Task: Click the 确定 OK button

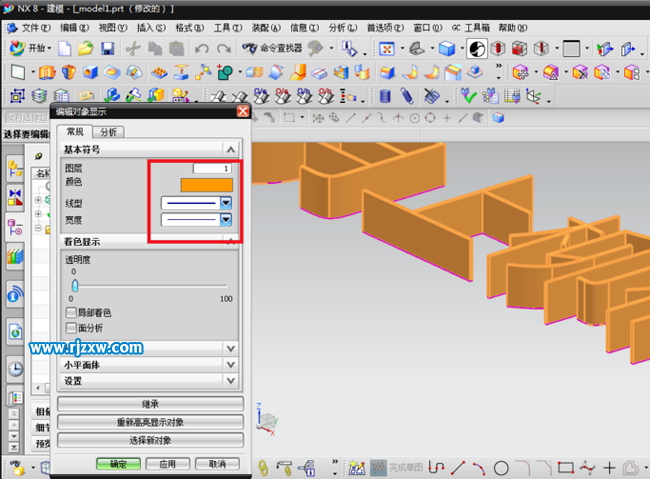Action: tap(119, 464)
